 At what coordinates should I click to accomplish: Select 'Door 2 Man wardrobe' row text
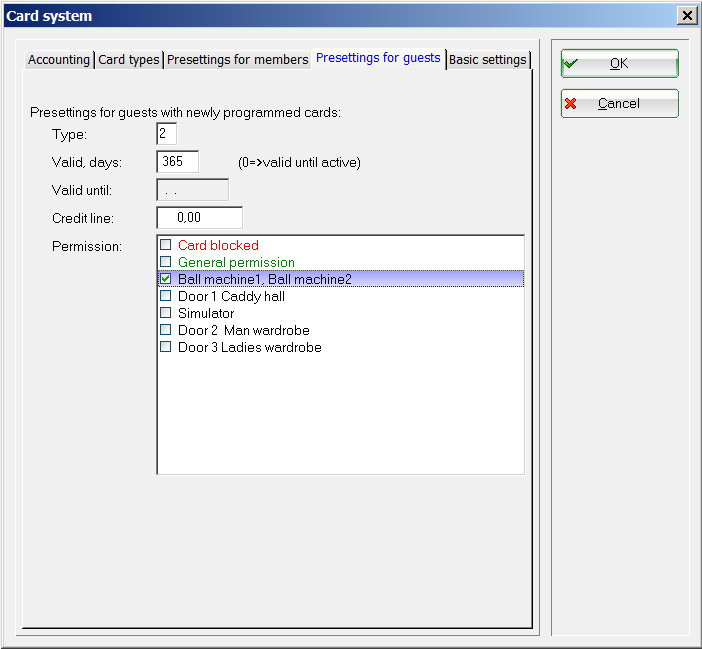(244, 330)
